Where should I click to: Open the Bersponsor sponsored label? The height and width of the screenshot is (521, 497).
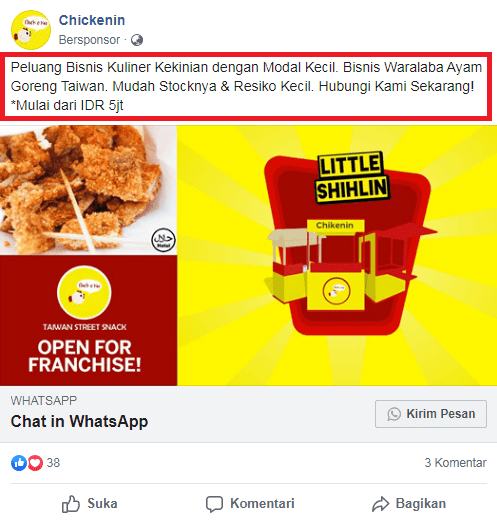click(89, 40)
